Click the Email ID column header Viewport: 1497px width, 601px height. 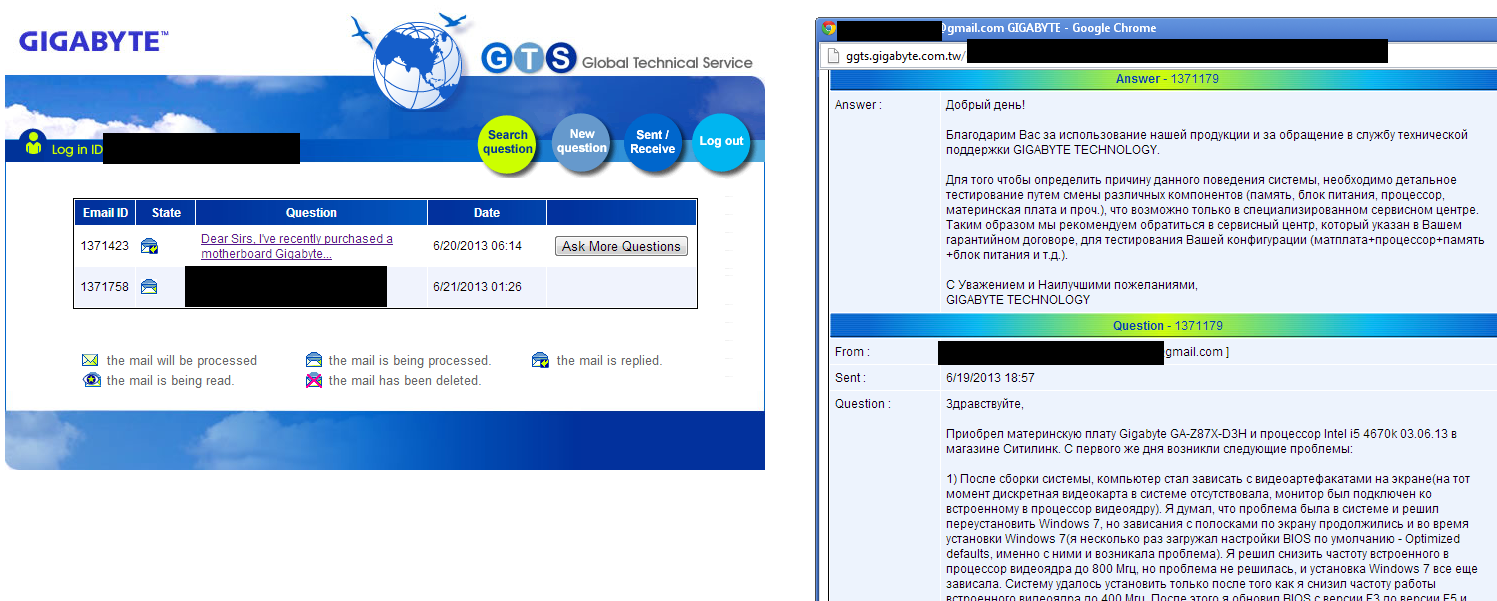click(105, 212)
